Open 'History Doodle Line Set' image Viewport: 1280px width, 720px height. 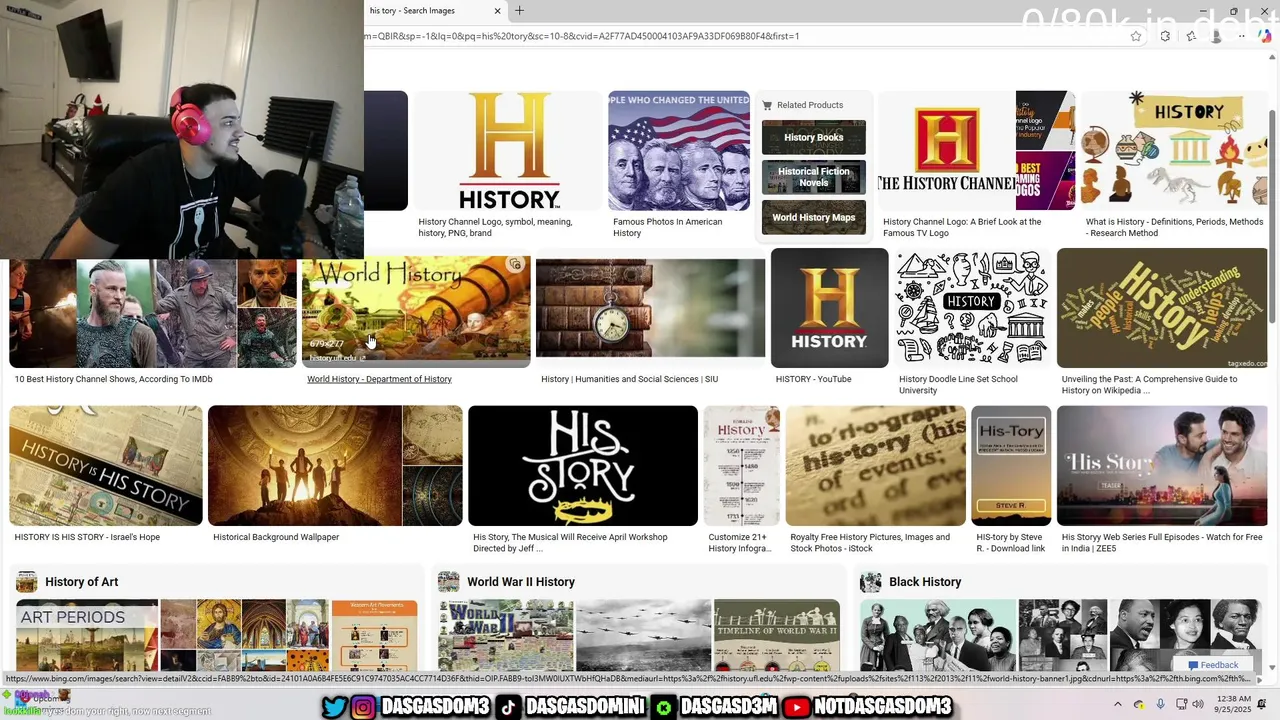[x=972, y=308]
